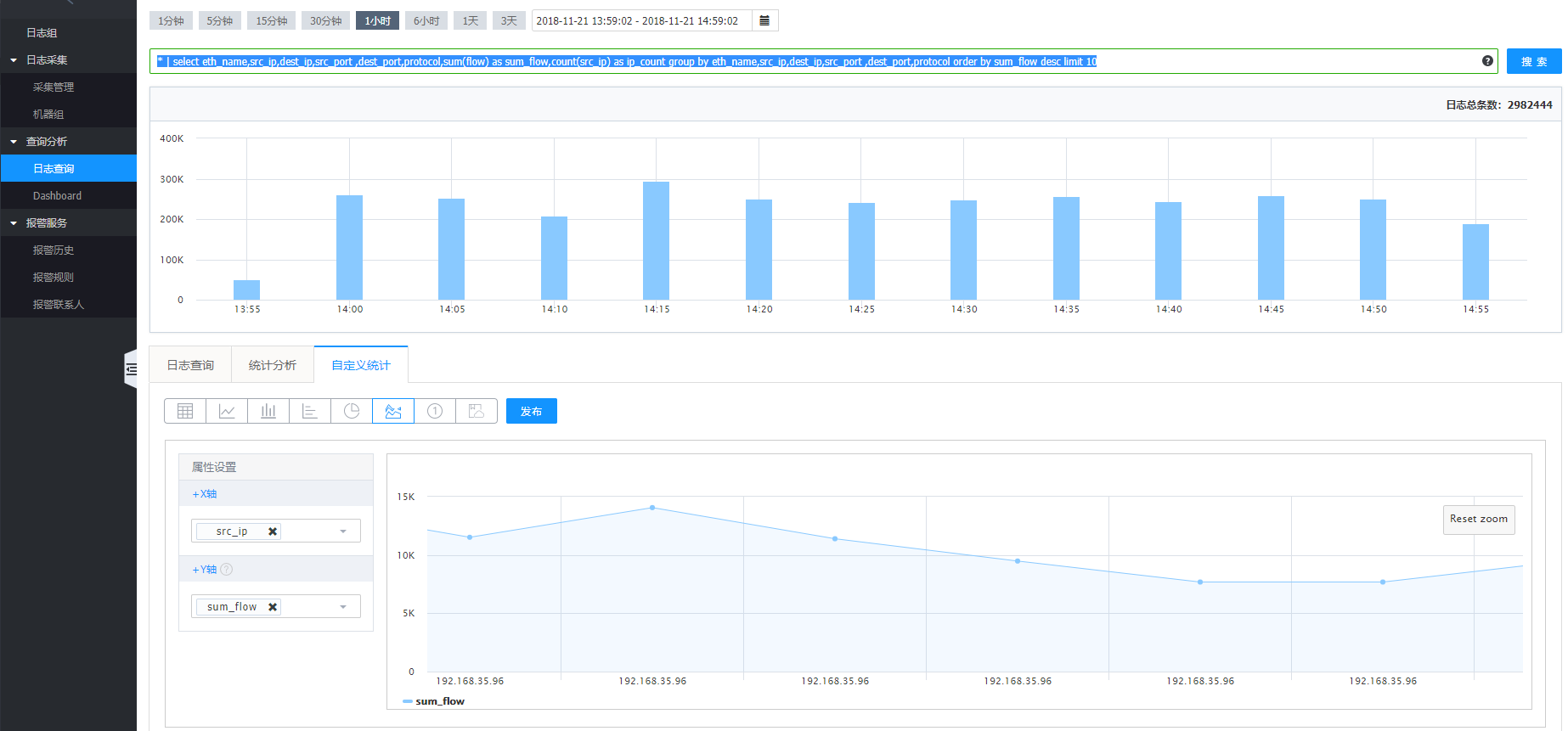Open 报警规则 in the sidebar
The width and height of the screenshot is (1568, 731).
coord(68,277)
